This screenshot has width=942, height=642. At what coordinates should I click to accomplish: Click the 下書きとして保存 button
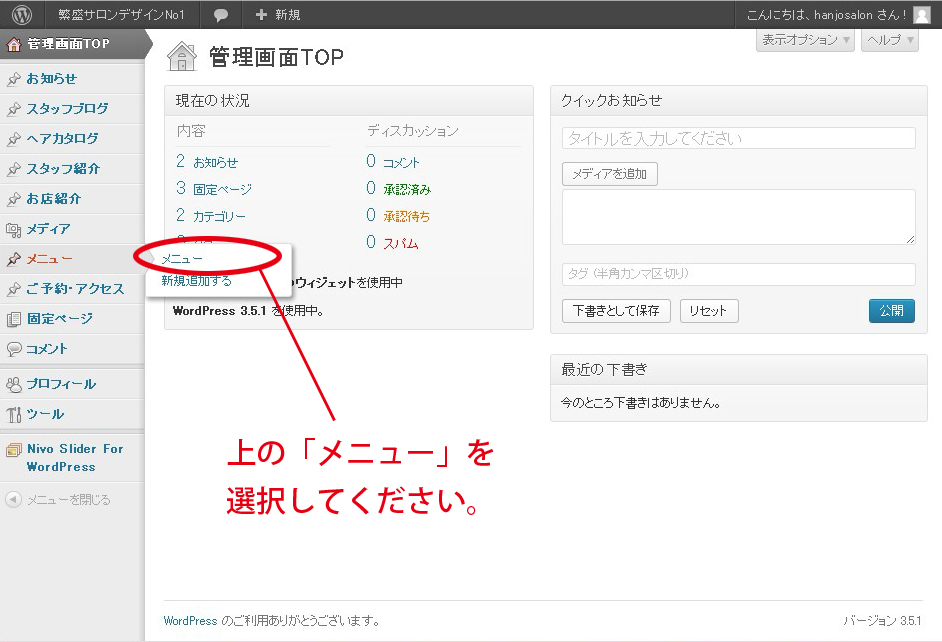[616, 311]
